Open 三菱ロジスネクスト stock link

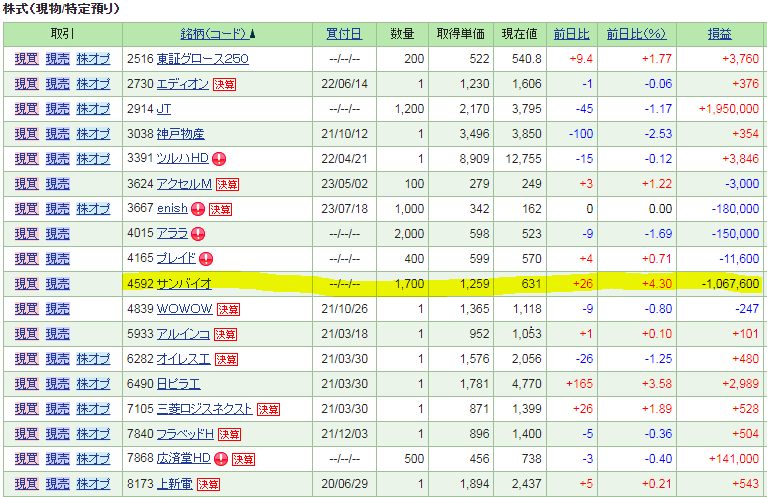[204, 408]
